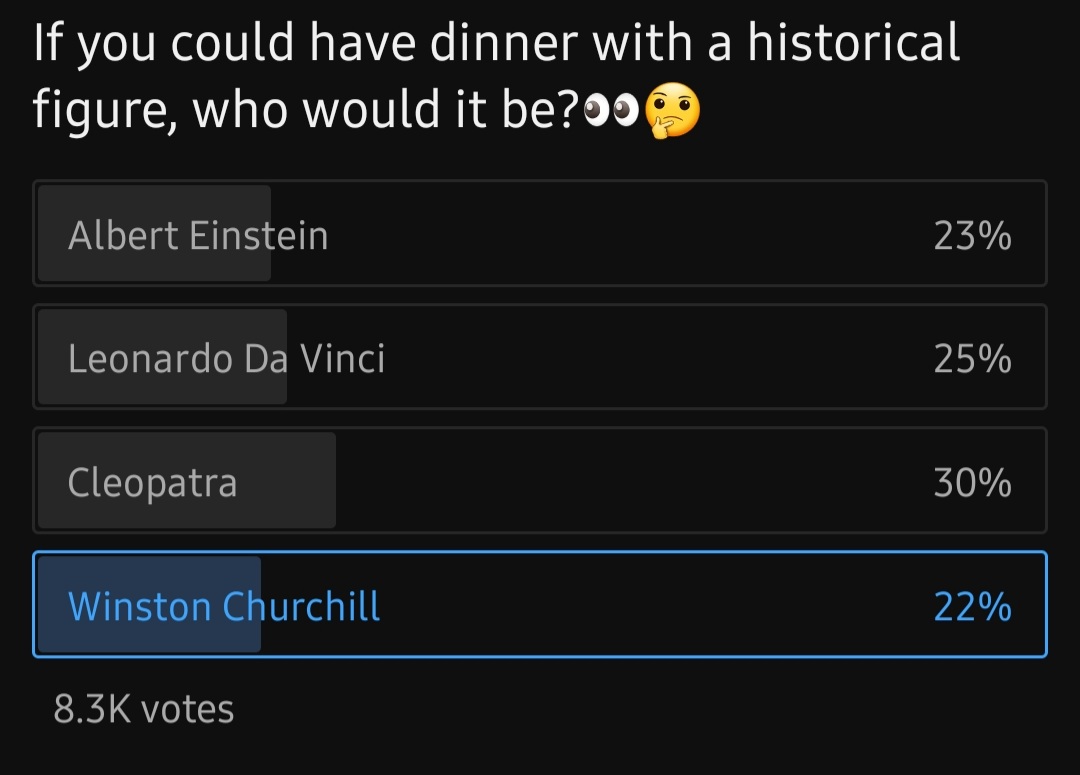Click the thinking face emoji
Screen dimensions: 1080x775
point(672,110)
